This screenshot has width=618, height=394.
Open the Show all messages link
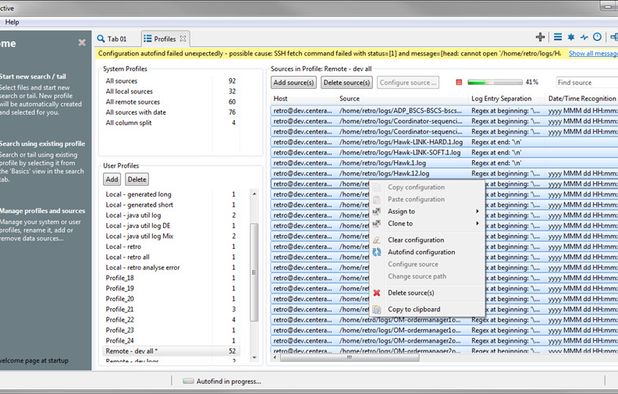pos(593,54)
